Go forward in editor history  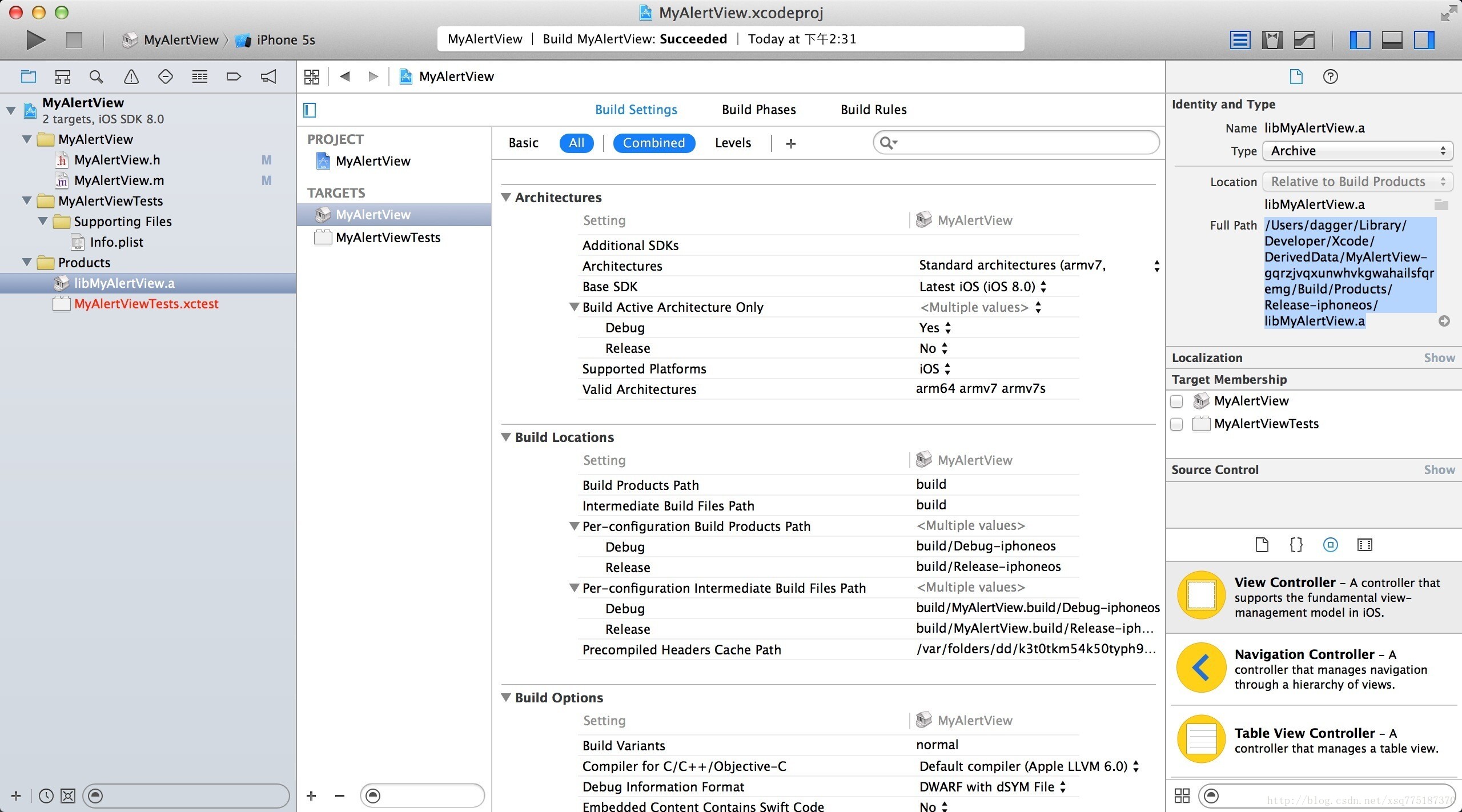[373, 77]
